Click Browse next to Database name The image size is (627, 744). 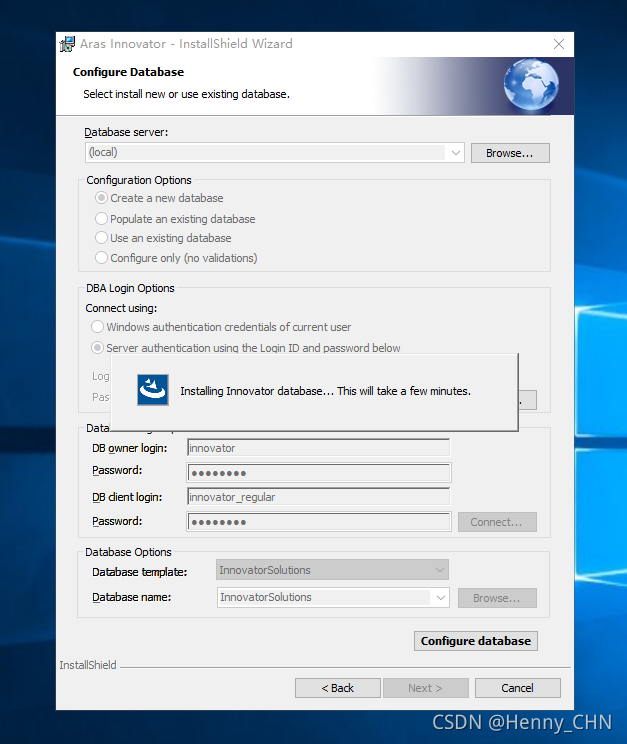[x=497, y=598]
